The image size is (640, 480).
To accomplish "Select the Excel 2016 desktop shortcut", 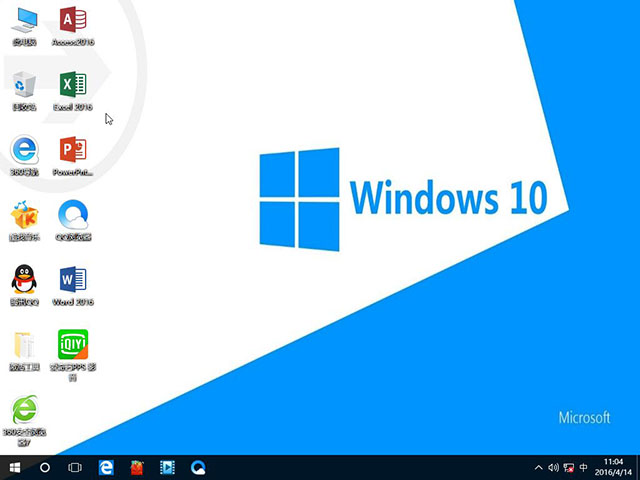I will [72, 85].
